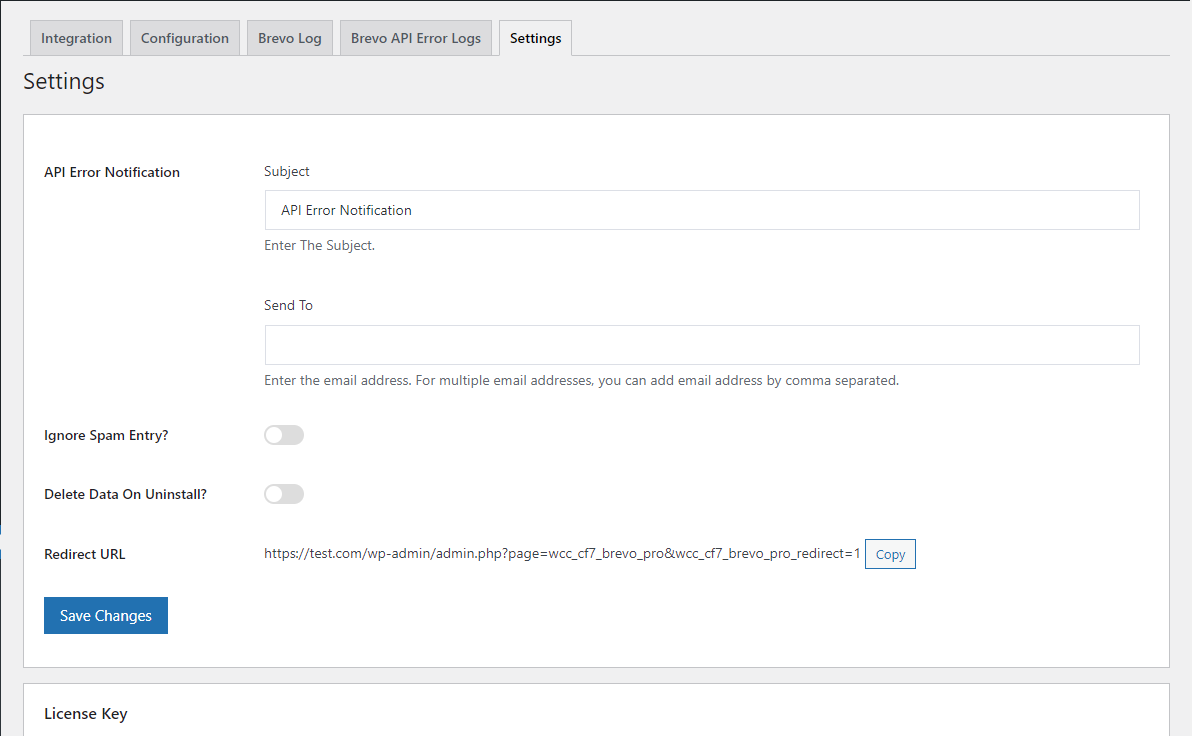Open the Configuration tab
1192x736 pixels.
pyautogui.click(x=185, y=38)
